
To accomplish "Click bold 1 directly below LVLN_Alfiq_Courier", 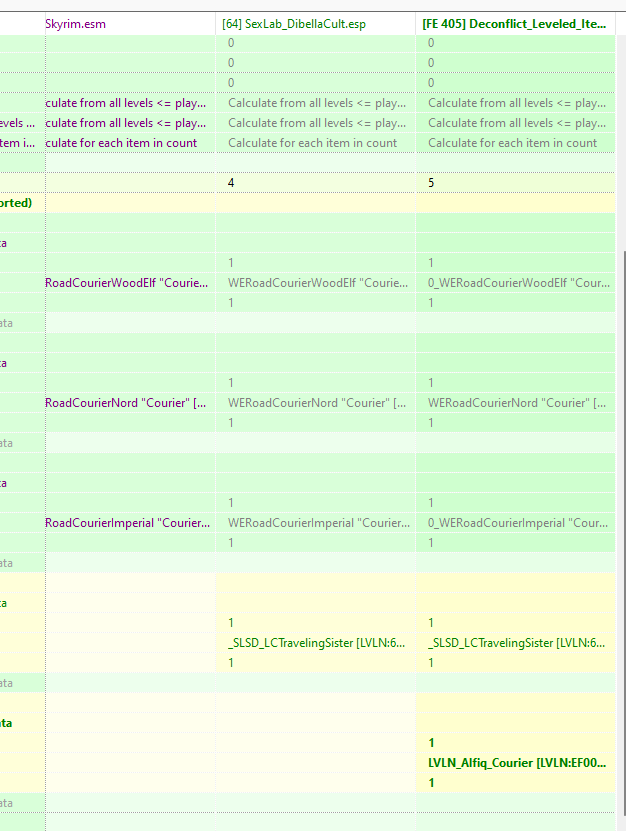I will [x=515, y=783].
